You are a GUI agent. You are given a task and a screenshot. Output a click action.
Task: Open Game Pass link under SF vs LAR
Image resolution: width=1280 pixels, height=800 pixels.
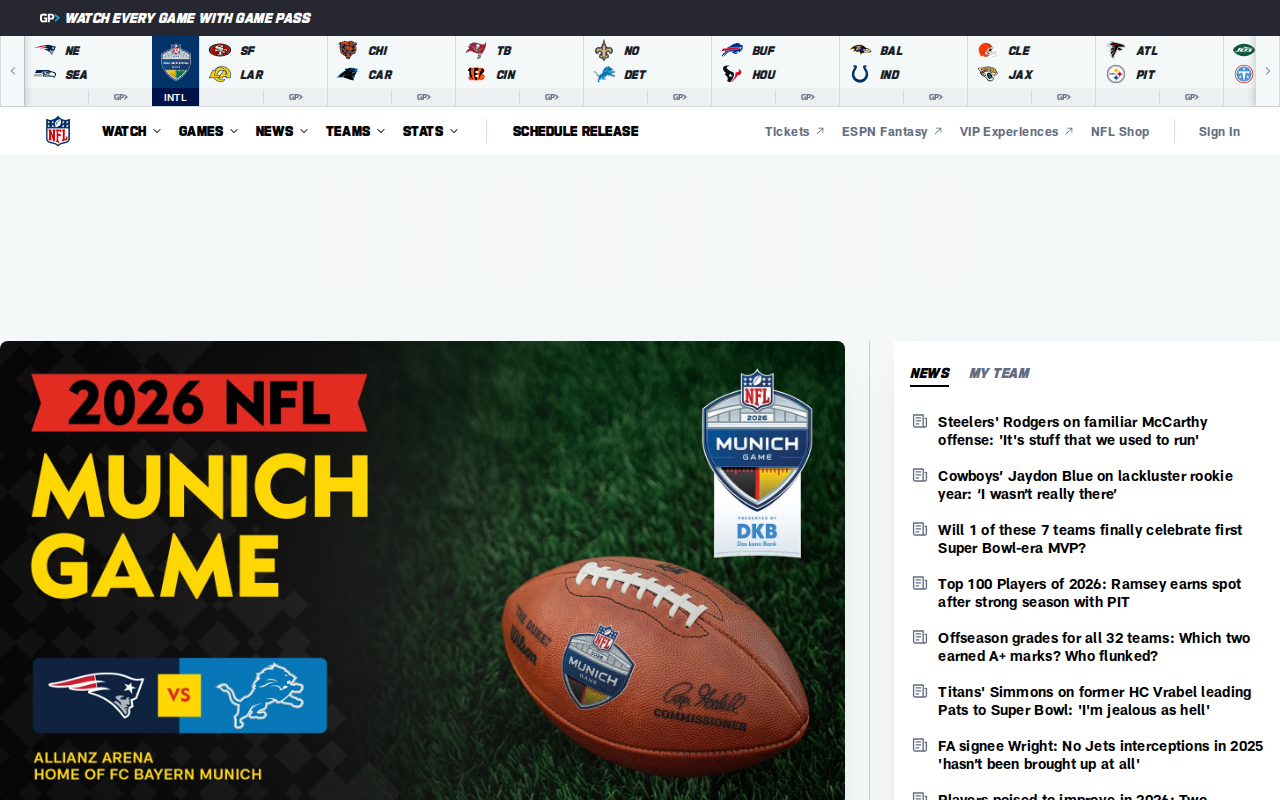(x=295, y=98)
